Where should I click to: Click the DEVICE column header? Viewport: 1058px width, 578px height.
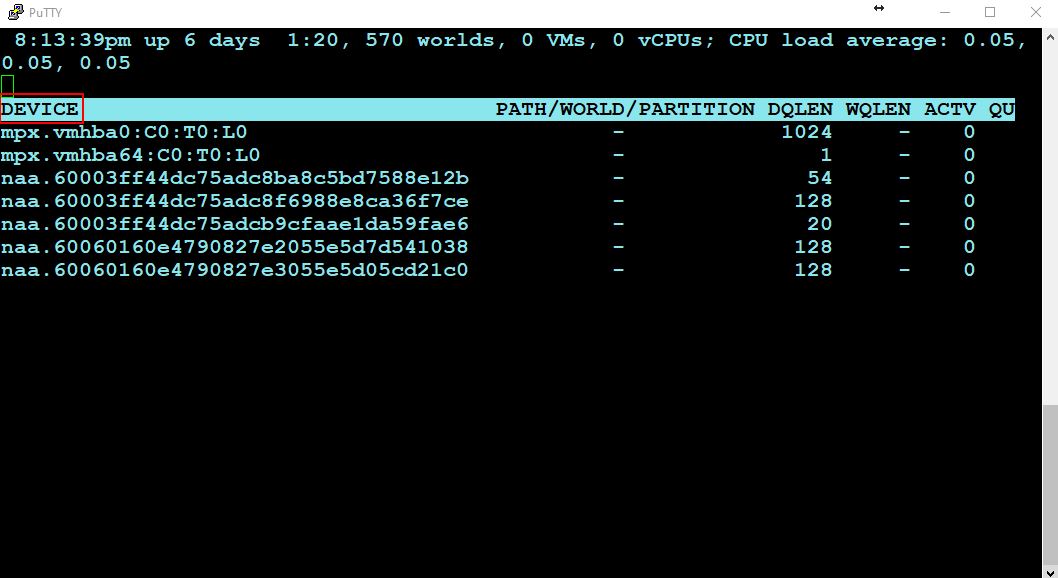[x=40, y=109]
